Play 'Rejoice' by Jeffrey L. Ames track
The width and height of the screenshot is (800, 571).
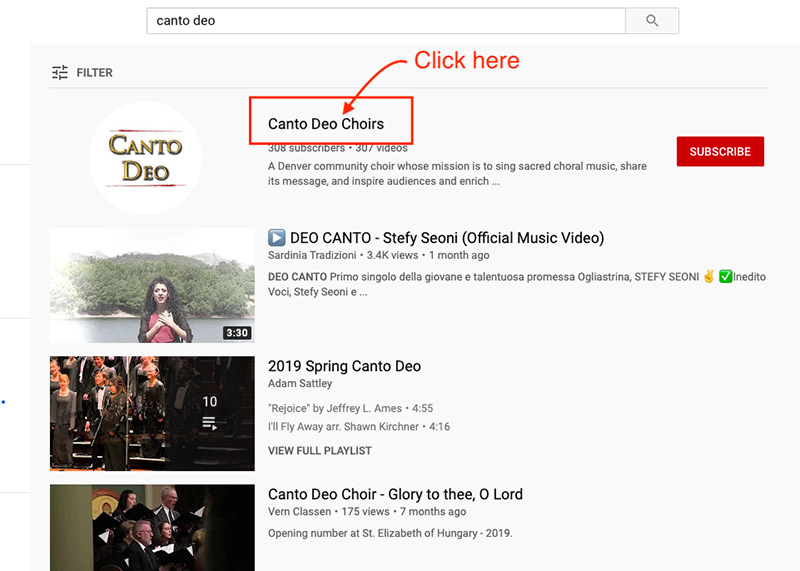click(x=350, y=408)
